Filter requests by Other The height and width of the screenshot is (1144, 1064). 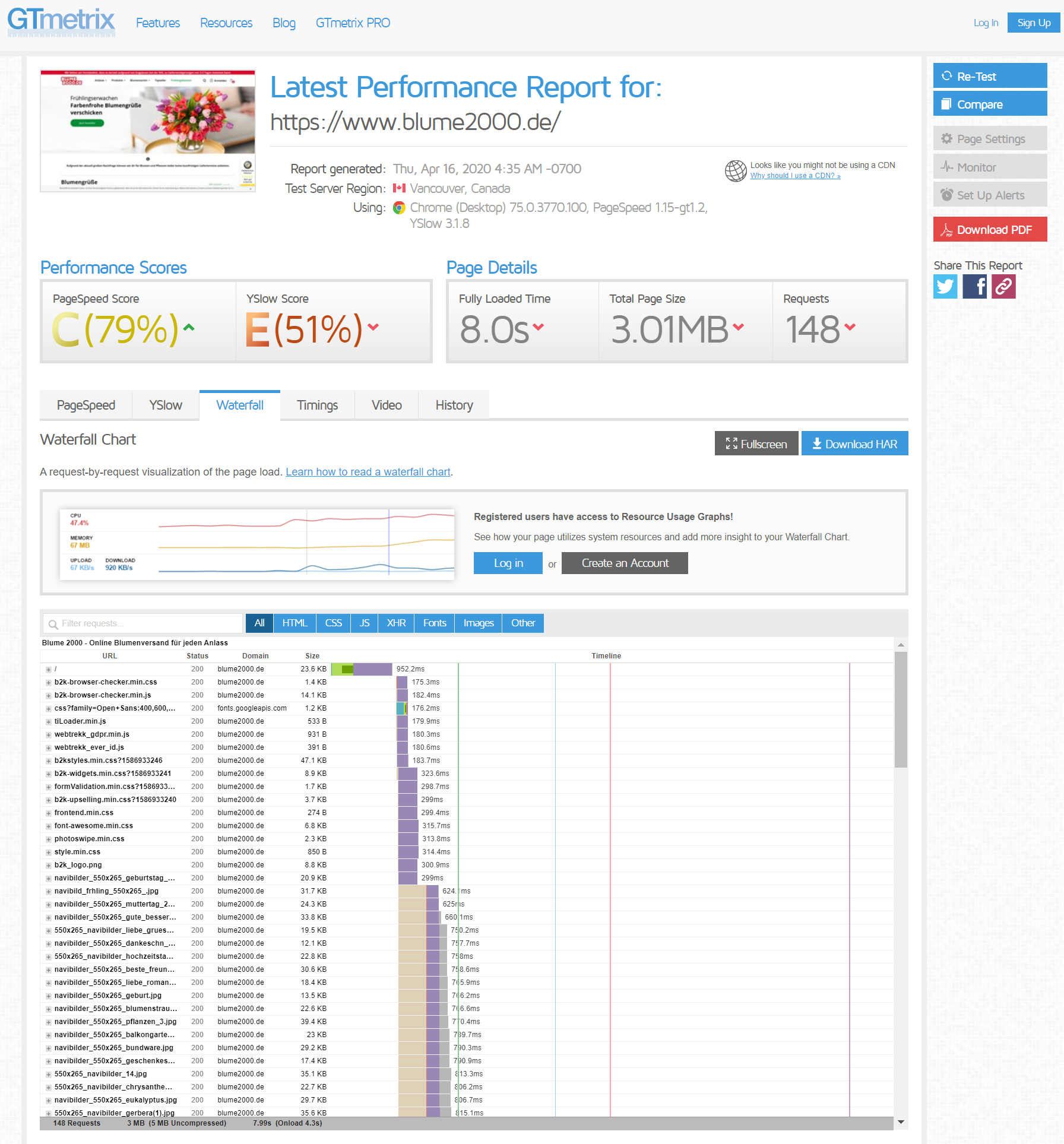pyautogui.click(x=523, y=623)
